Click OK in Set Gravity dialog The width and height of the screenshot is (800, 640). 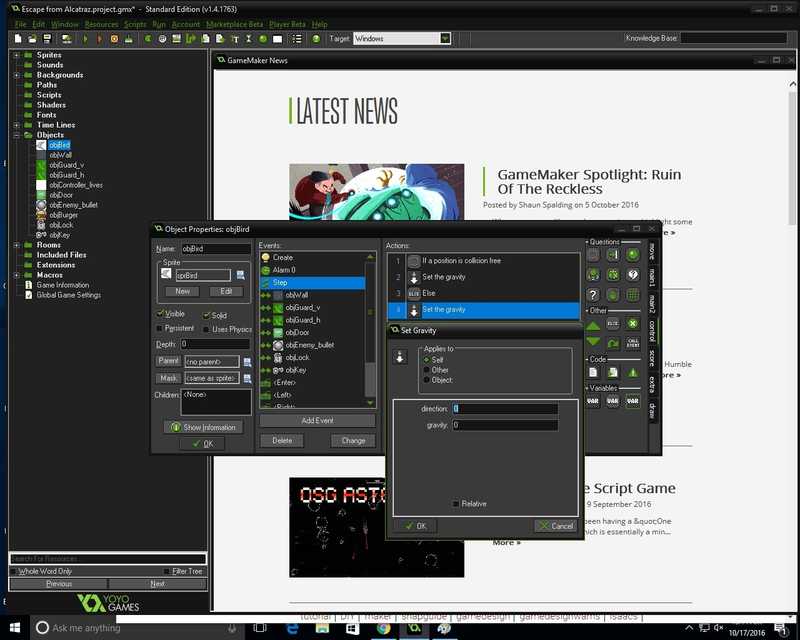(x=415, y=526)
